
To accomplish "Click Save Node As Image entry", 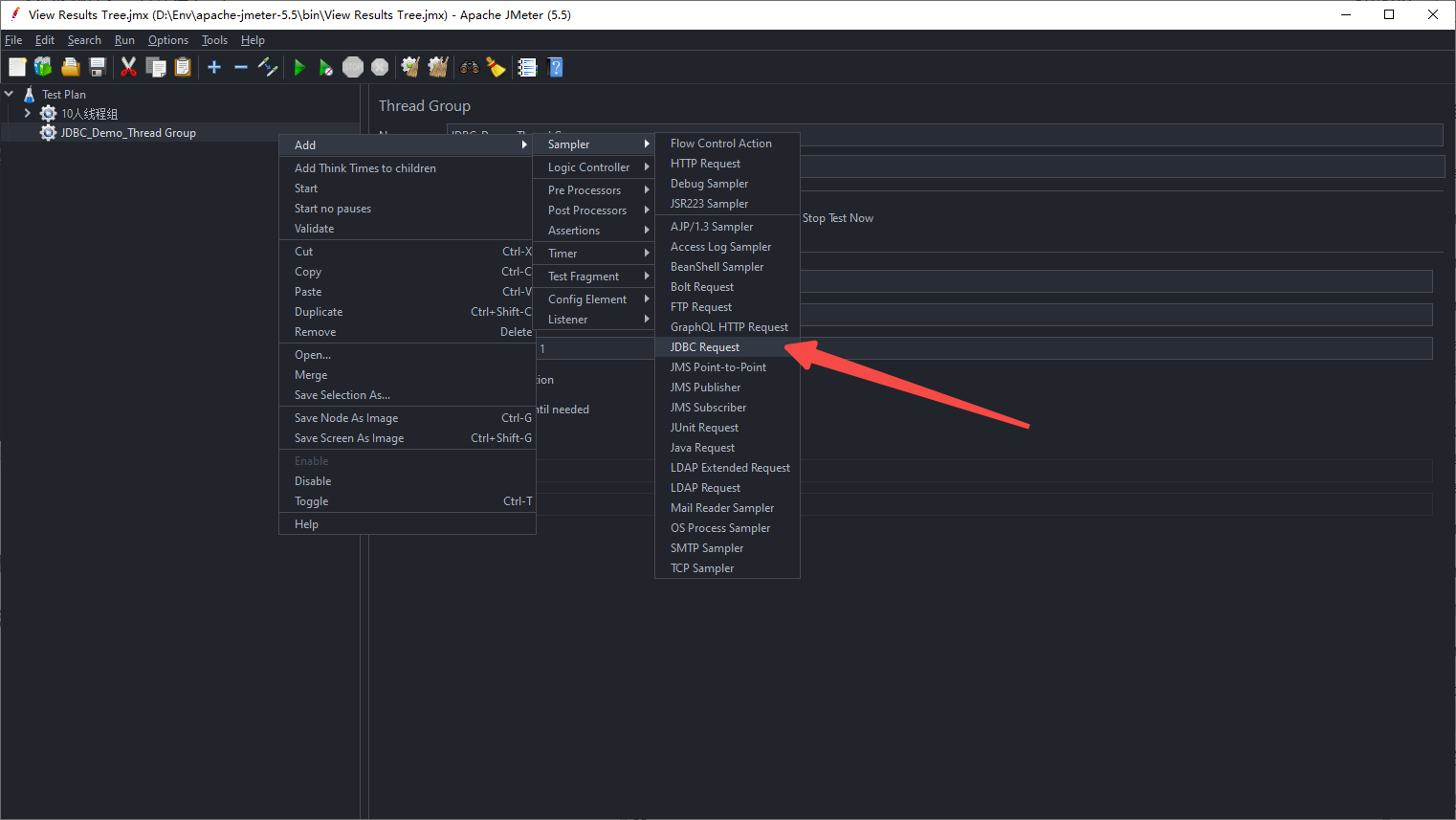I will [407, 417].
